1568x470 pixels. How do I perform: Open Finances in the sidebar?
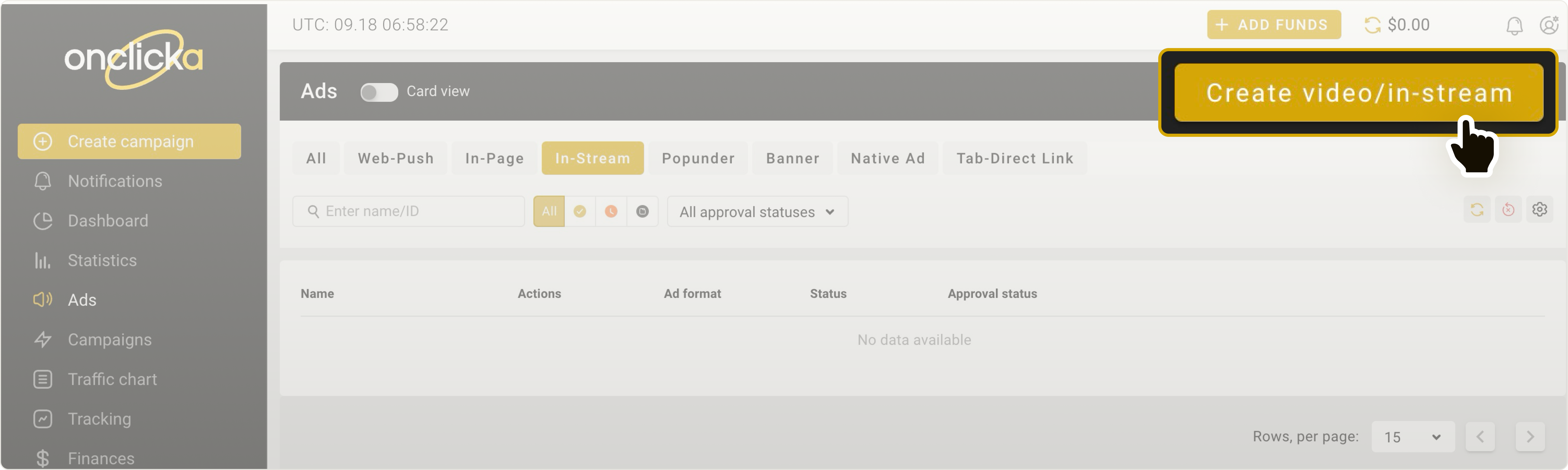point(101,457)
